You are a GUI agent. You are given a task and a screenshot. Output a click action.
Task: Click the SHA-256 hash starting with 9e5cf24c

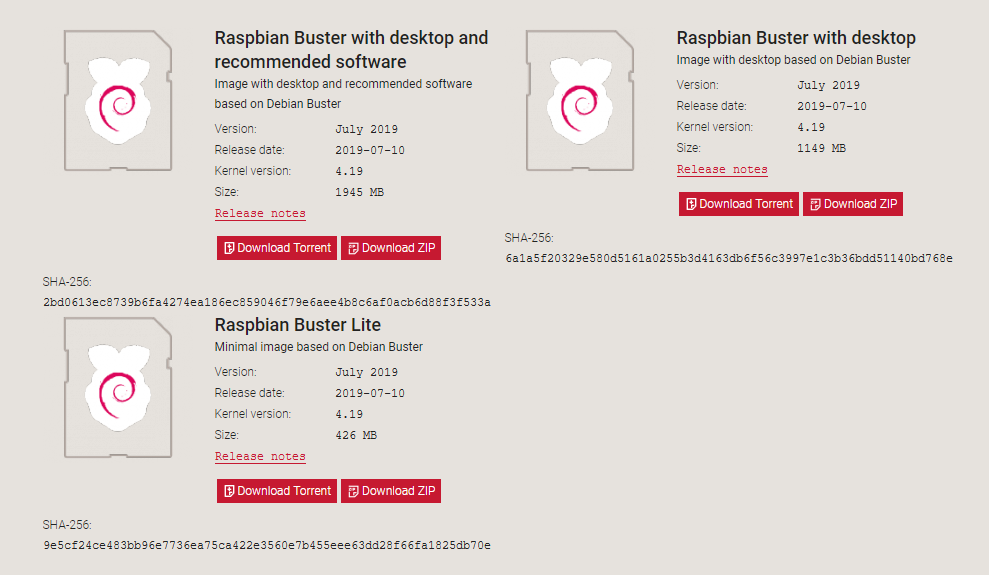(x=267, y=545)
